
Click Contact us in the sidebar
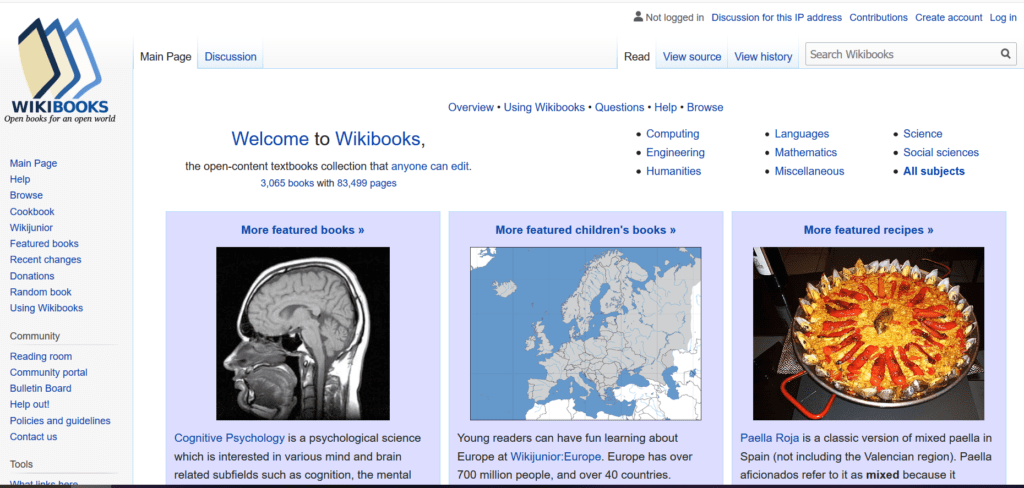point(33,436)
